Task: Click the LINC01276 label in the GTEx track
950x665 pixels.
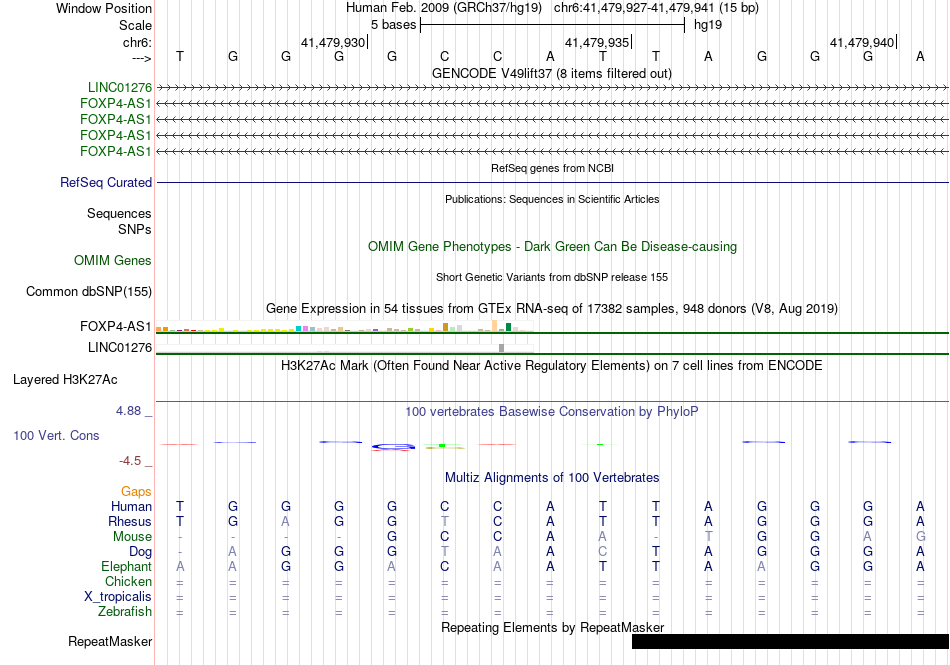Action: coord(119,348)
